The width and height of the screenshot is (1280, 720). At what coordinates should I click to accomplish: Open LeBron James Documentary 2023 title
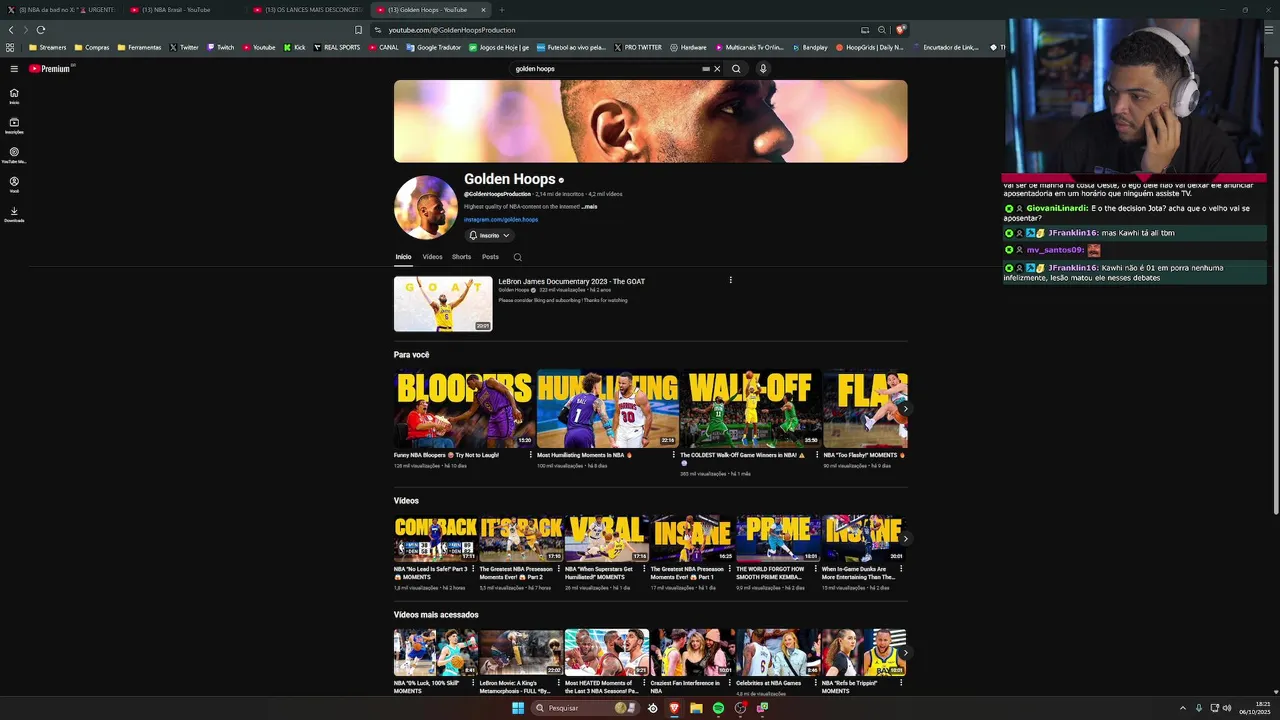click(572, 281)
